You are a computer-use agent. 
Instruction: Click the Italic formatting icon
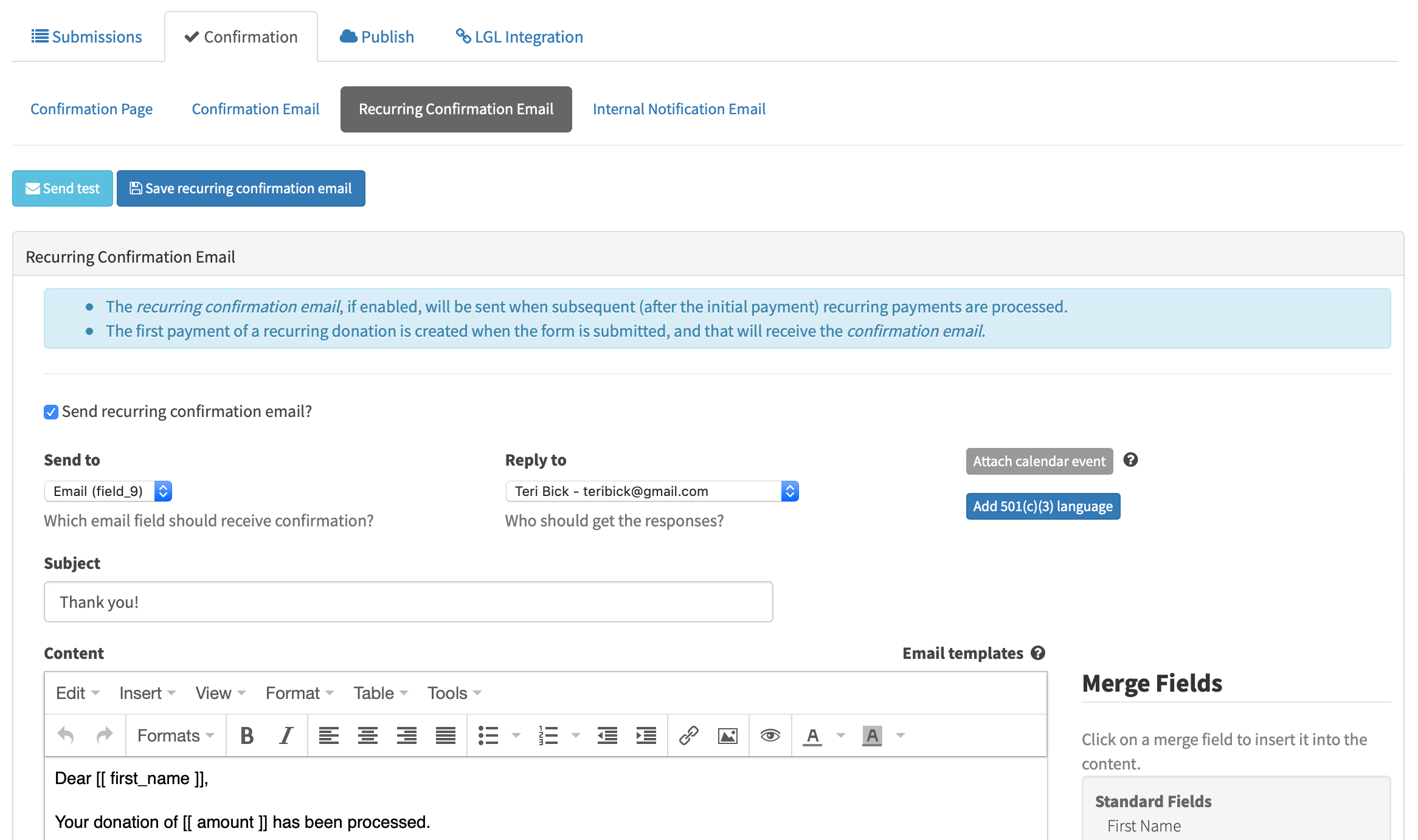coord(286,735)
